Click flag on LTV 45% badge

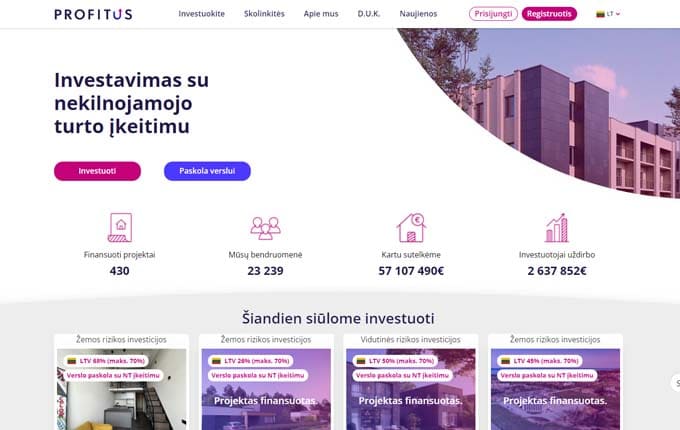(x=506, y=361)
